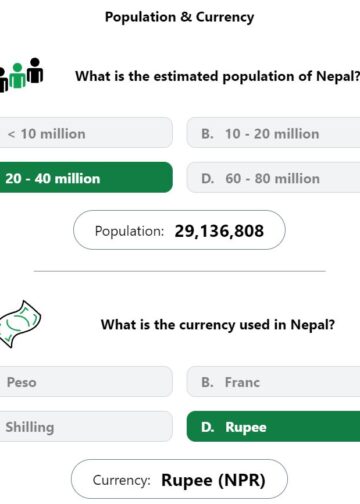Click the Currency Rupee (NPR) result pill
The image size is (360, 504).
[179, 479]
